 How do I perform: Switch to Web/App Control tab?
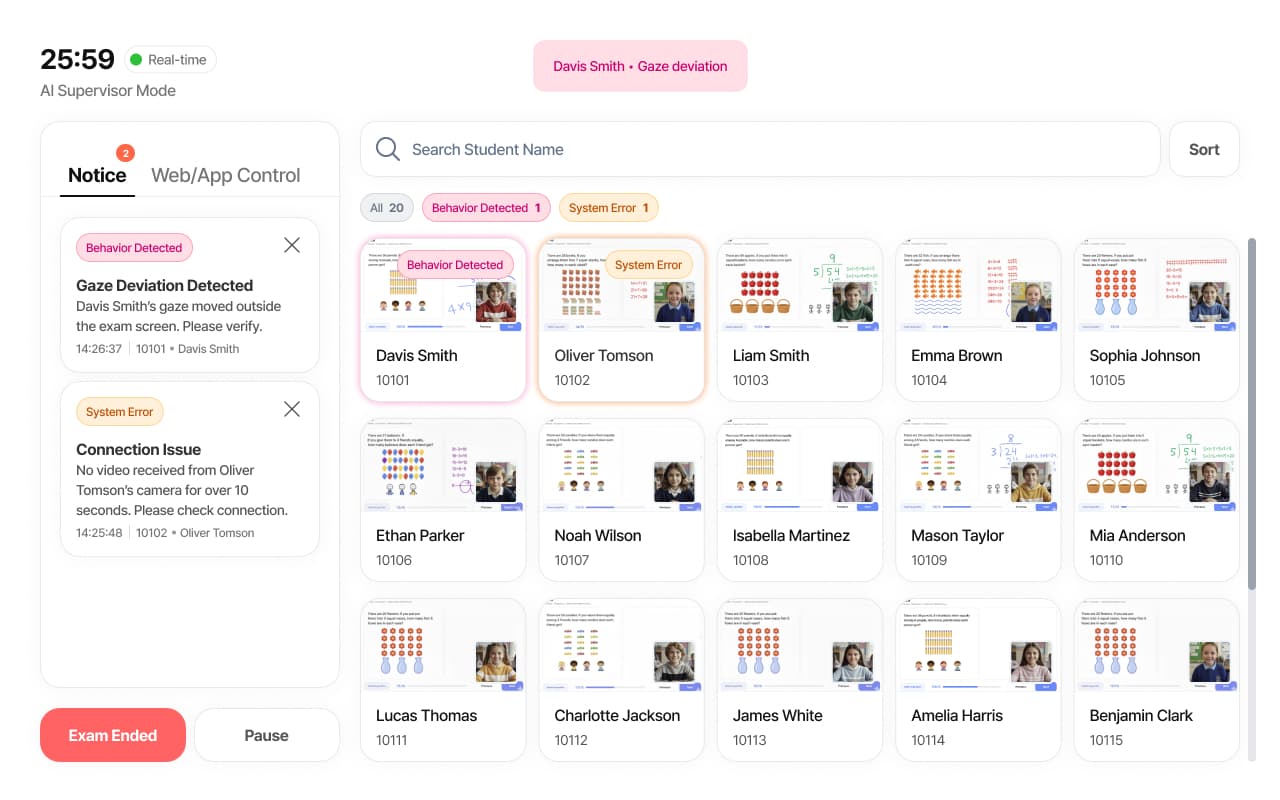[225, 175]
